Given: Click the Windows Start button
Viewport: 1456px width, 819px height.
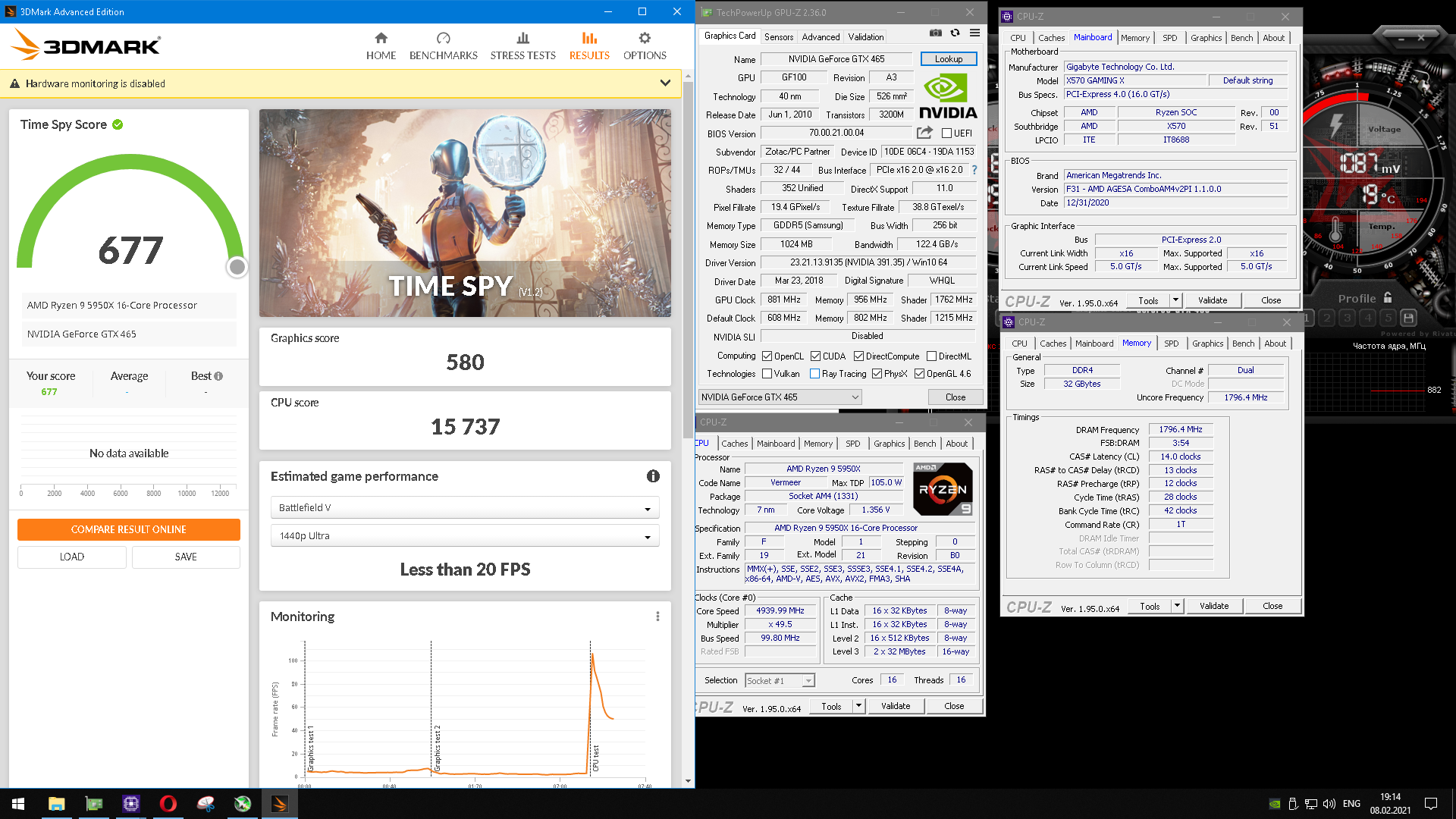Looking at the screenshot, I should [18, 804].
